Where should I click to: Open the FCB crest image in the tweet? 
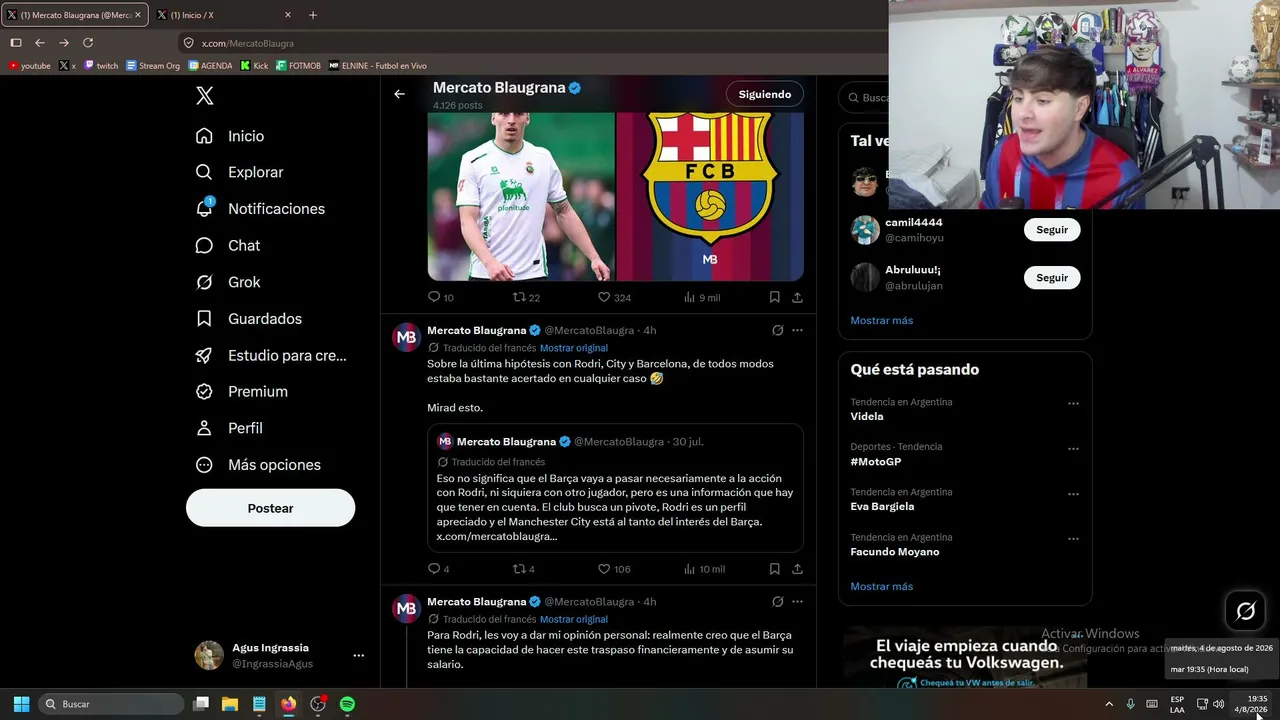click(710, 196)
